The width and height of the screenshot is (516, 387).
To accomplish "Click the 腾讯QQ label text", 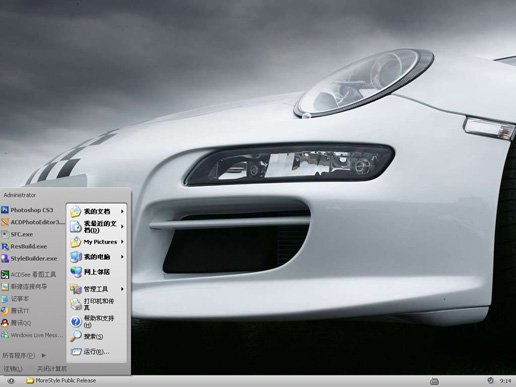I will (x=21, y=323).
